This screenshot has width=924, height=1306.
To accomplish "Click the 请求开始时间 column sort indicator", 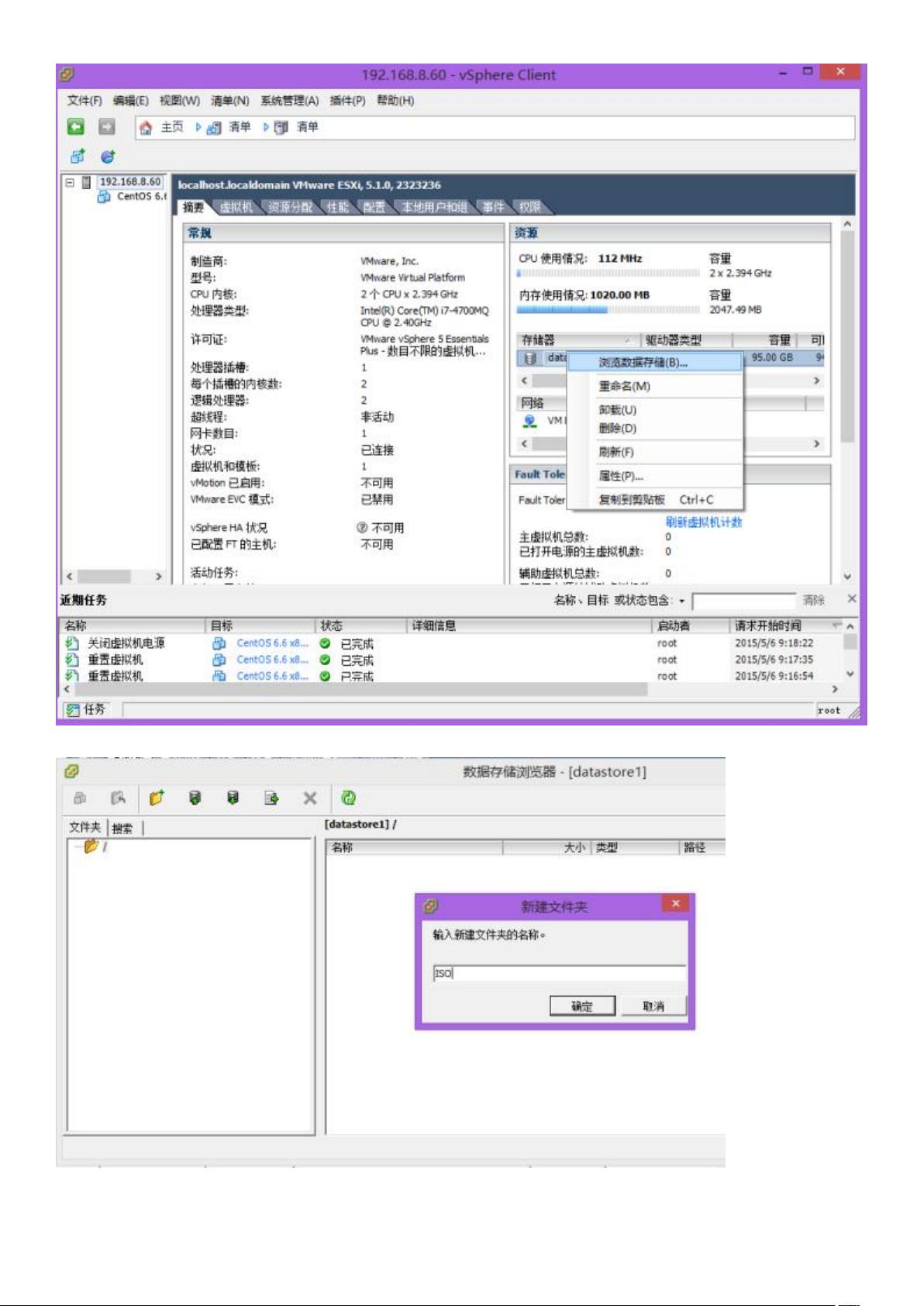I will tap(836, 625).
